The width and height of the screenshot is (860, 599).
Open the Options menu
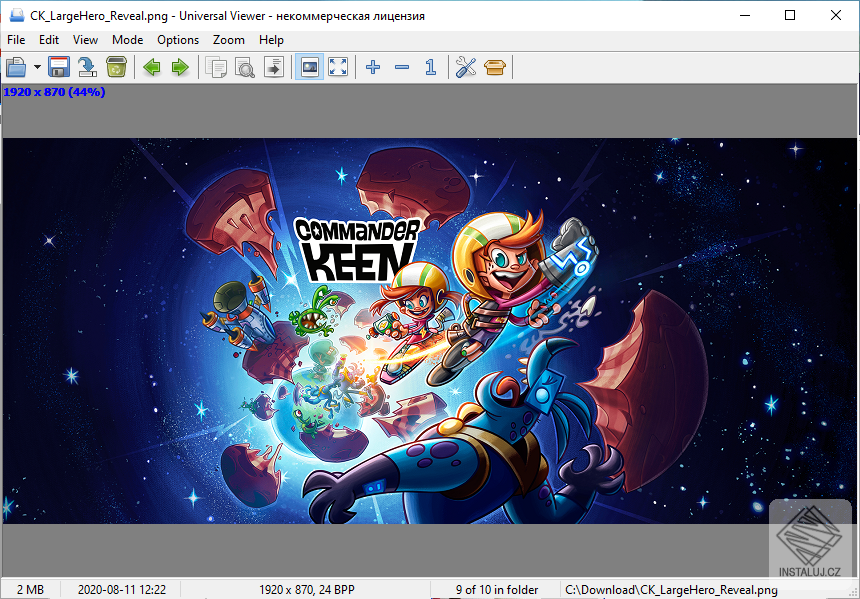point(178,40)
